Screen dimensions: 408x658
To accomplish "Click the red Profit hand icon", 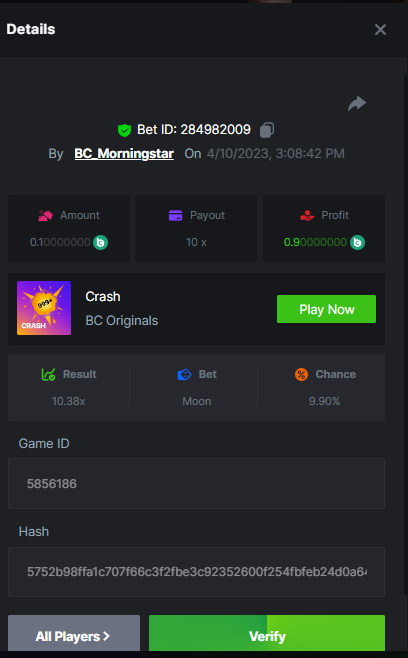I will coord(307,215).
